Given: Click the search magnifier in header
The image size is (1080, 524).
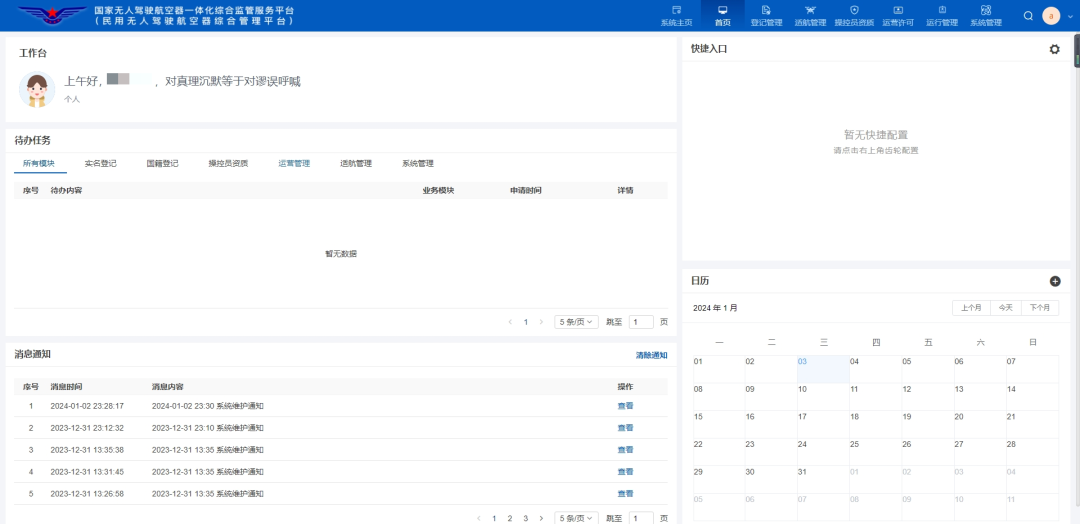Looking at the screenshot, I should pyautogui.click(x=1028, y=16).
